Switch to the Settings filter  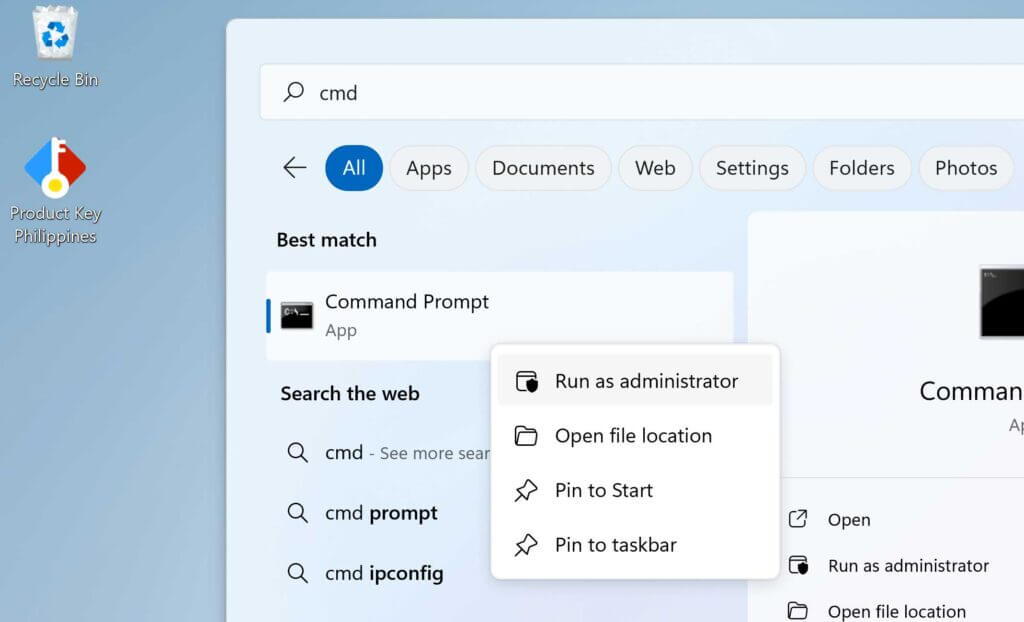[x=752, y=168]
